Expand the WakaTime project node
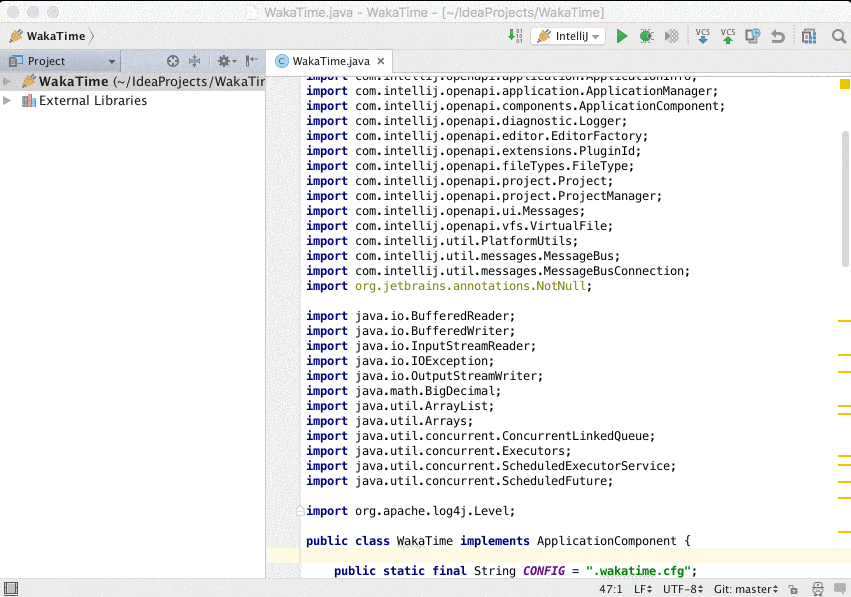851x597 pixels. tap(6, 83)
